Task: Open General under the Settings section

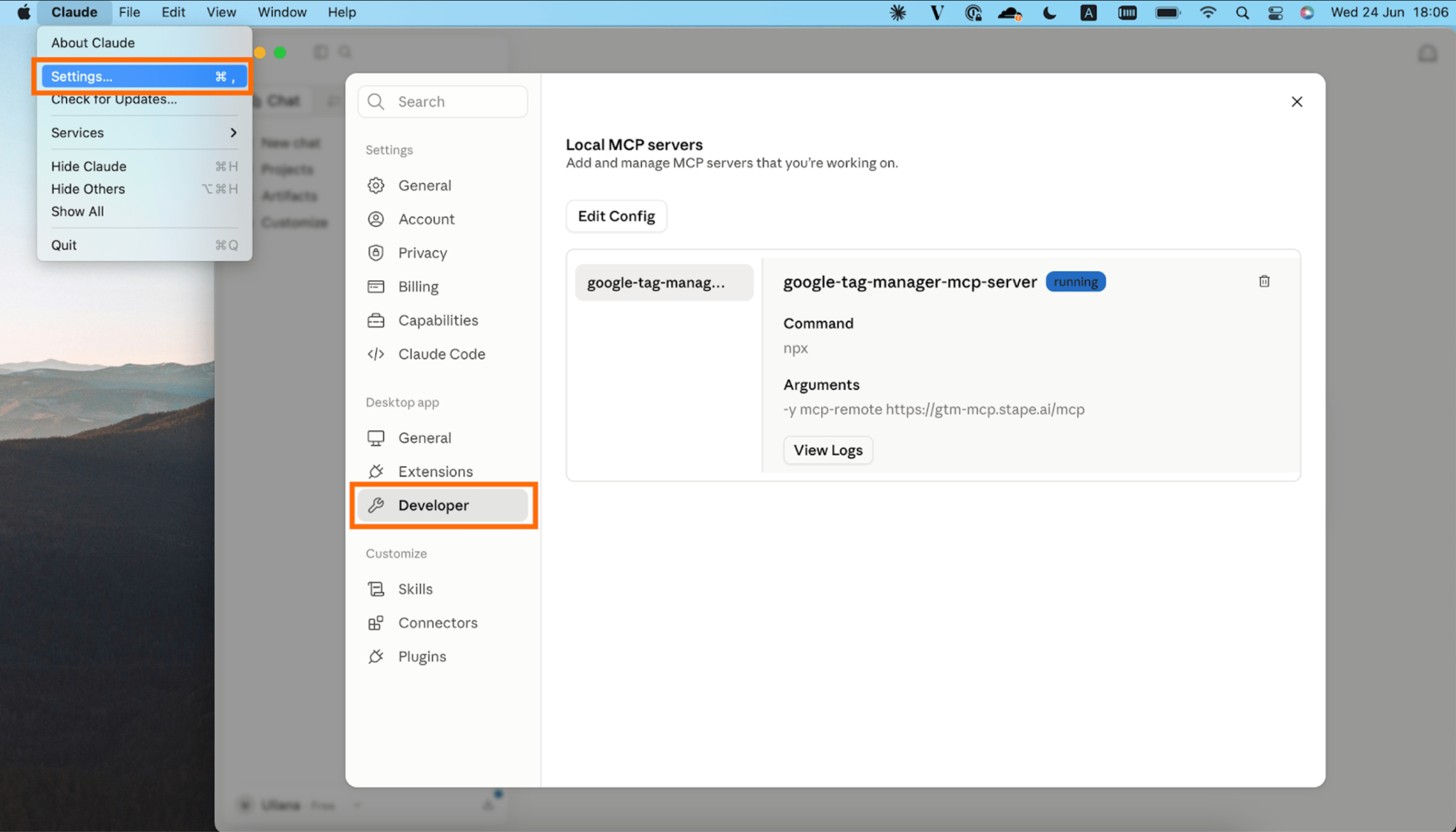Action: [443, 186]
